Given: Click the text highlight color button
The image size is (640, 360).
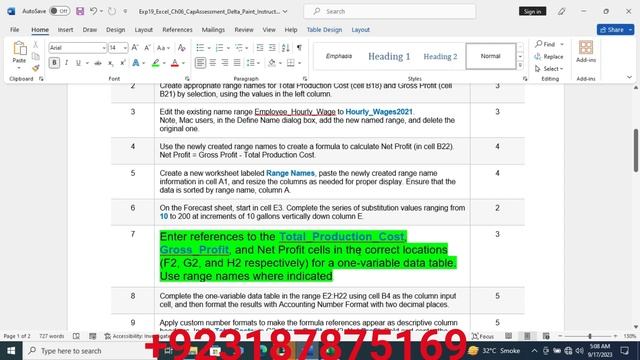Looking at the screenshot, I should pos(156,63).
